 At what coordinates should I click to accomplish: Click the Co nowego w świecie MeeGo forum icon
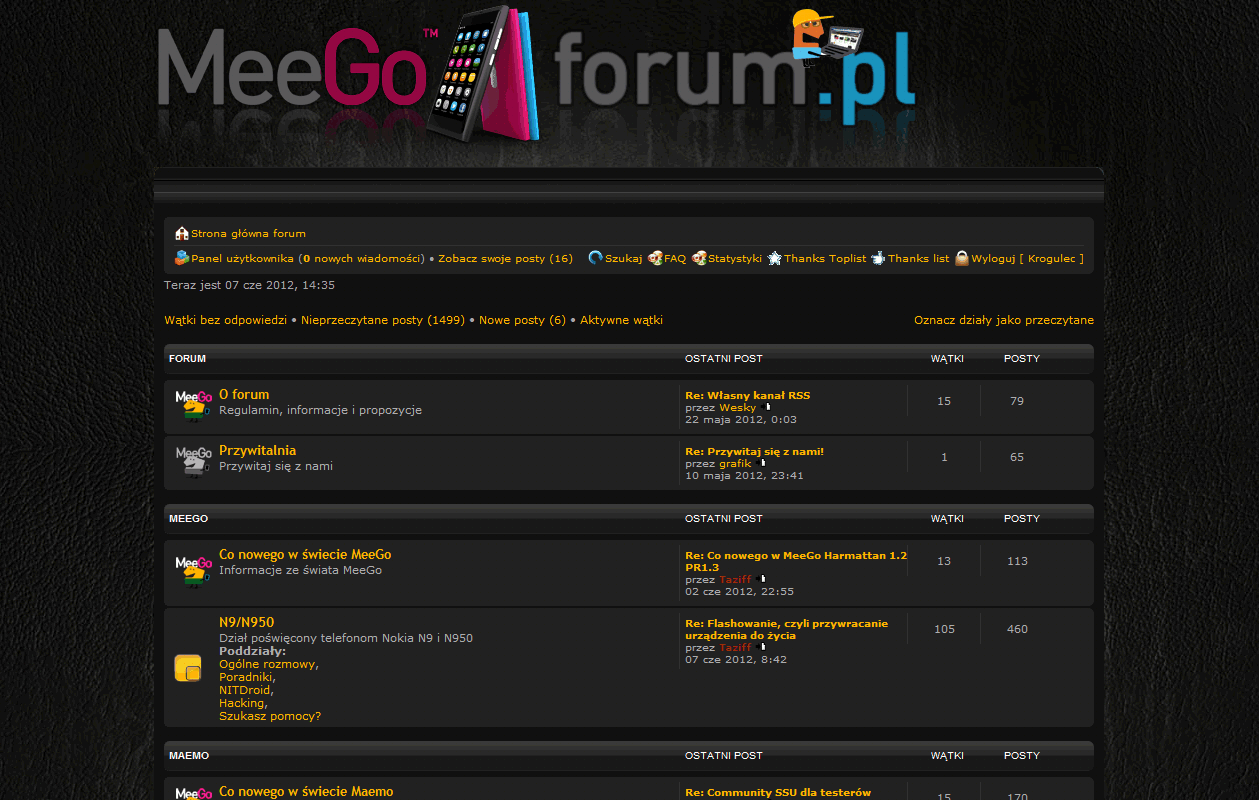(x=193, y=571)
